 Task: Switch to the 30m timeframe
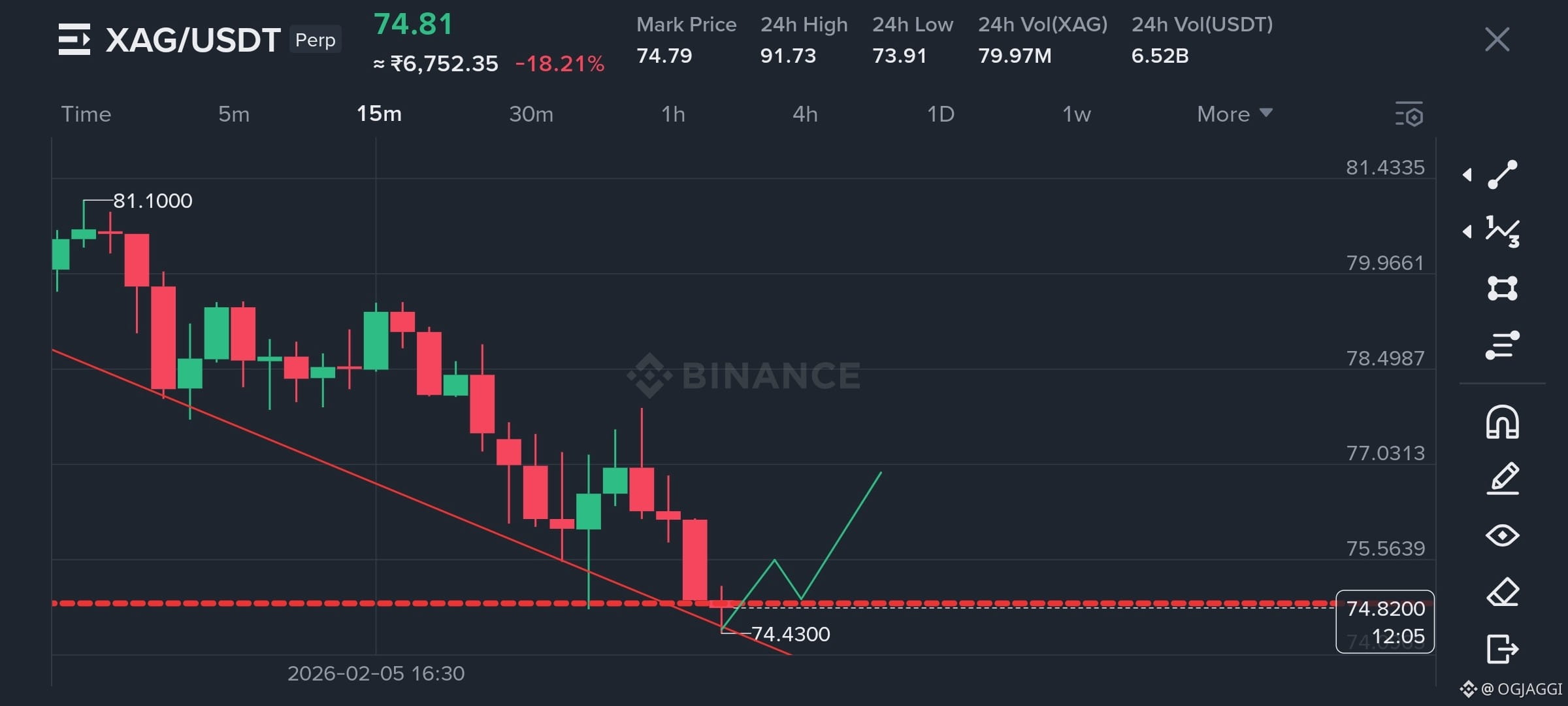[531, 114]
